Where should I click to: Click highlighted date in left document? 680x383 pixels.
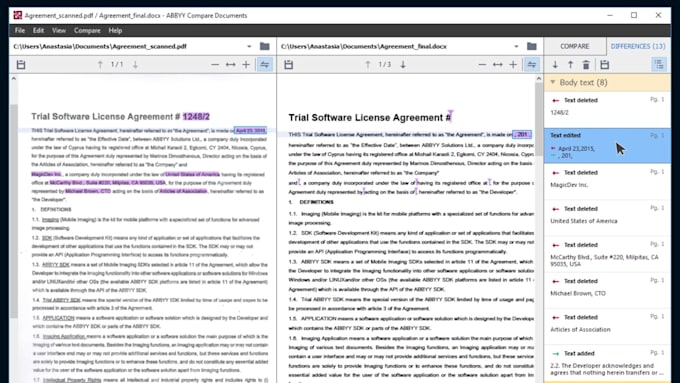click(x=250, y=131)
